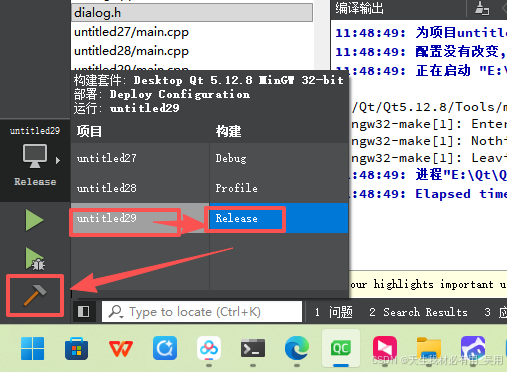This screenshot has height=372, width=507.
Task: Expand the kit selector arrow next to the monitor
Action: (58, 161)
